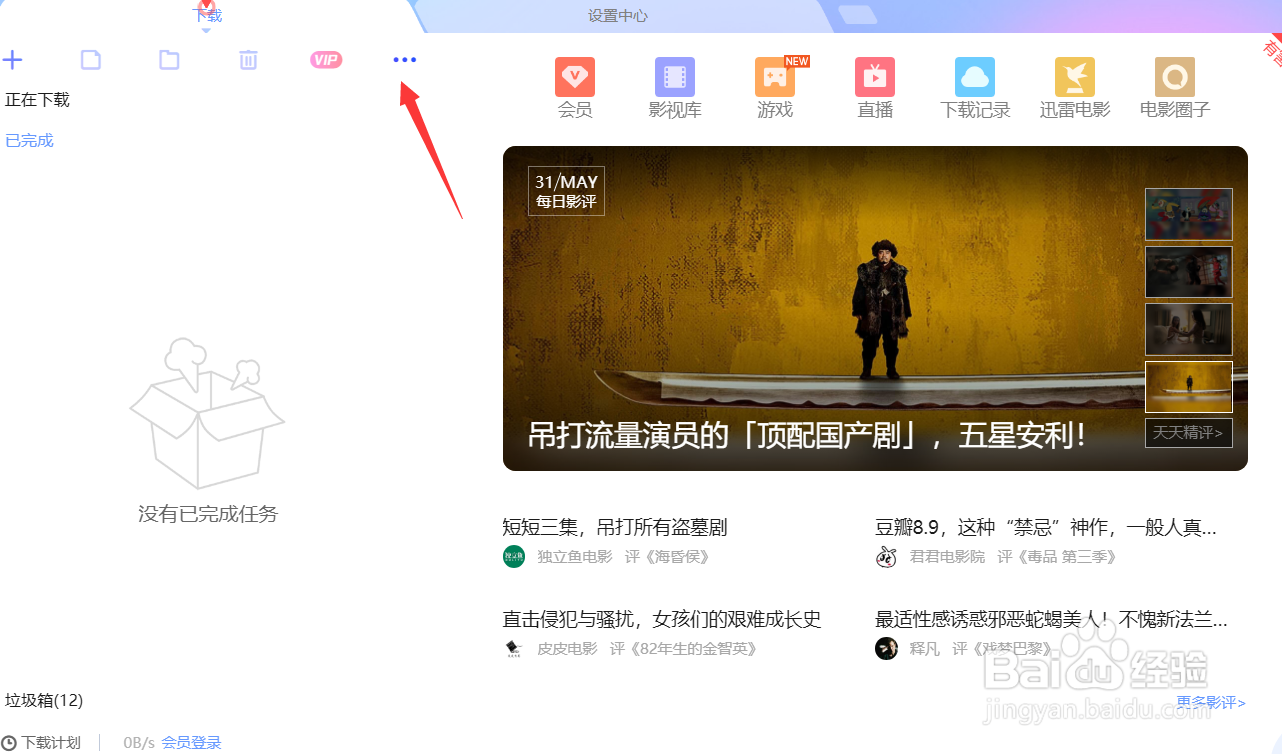Click the document icon in the download toolbar

tap(91, 60)
